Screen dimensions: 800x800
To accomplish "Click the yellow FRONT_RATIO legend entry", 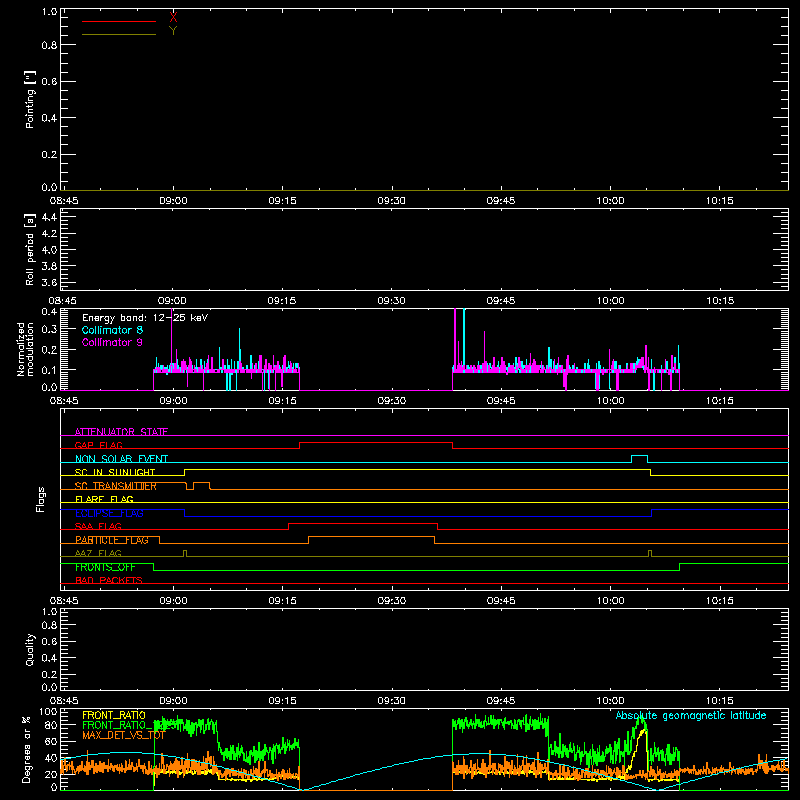I will pos(114,715).
